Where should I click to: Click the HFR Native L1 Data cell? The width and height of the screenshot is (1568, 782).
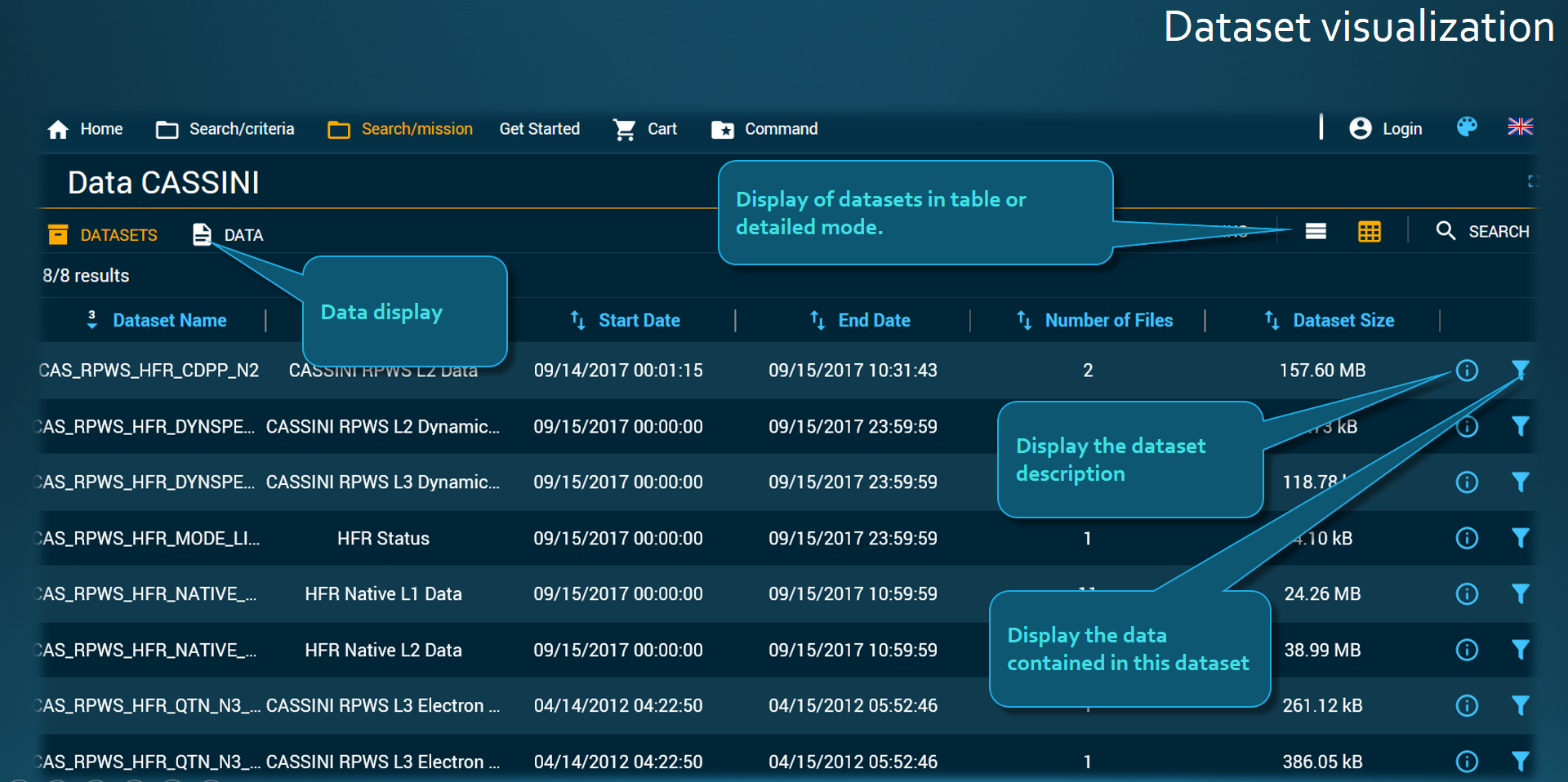(x=383, y=594)
